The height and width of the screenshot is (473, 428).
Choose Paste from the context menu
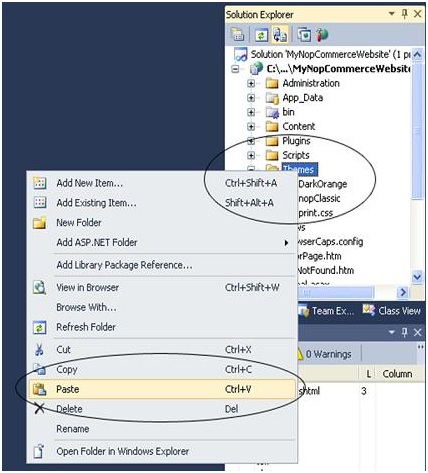[x=162, y=389]
